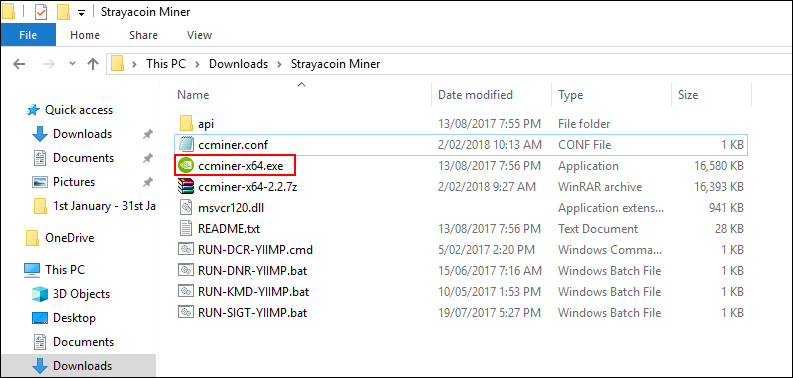Viewport: 793px width, 378px height.
Task: Click the RUN-KMD-YIIMP.bat gear icon
Action: (186, 292)
